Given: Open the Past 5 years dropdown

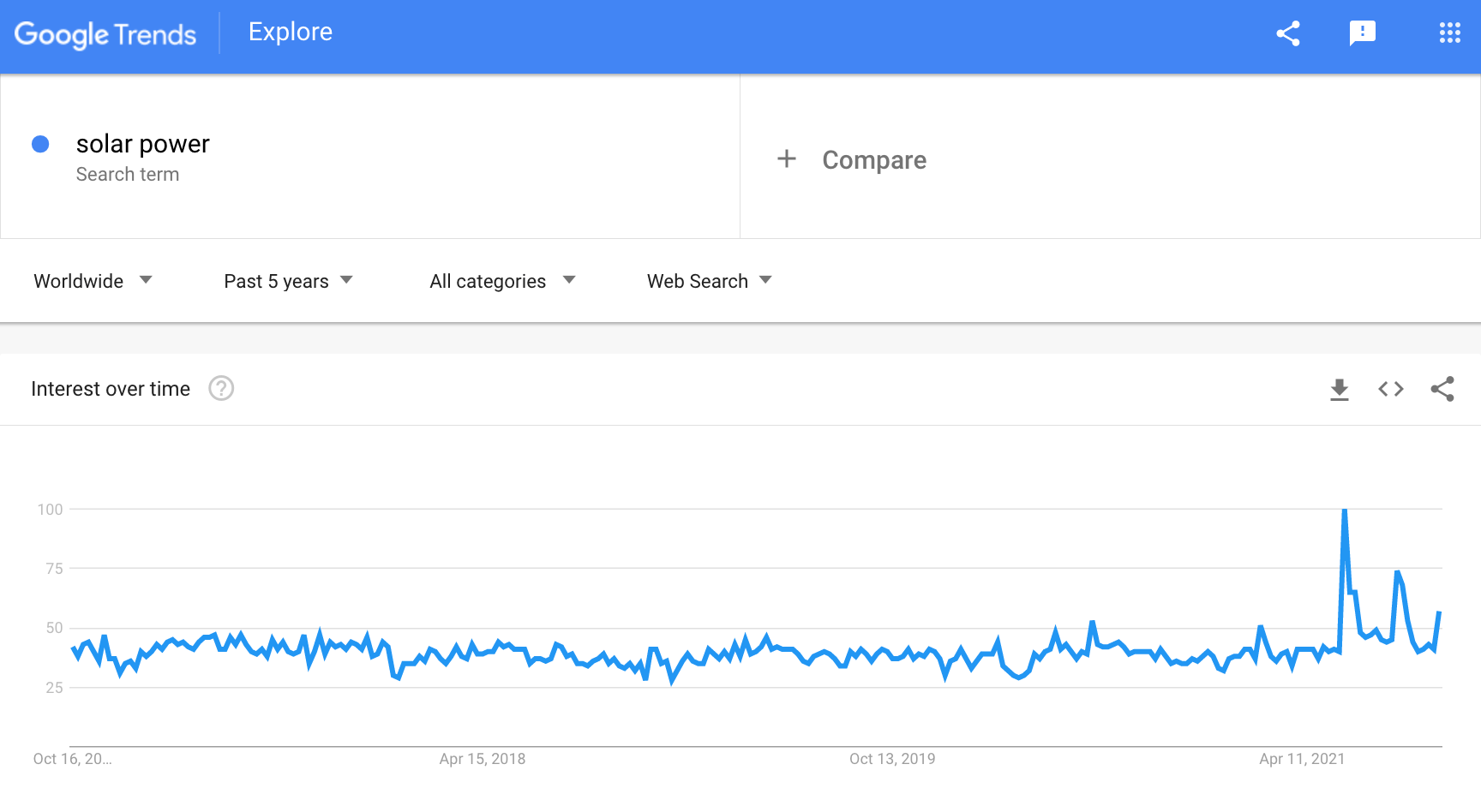Looking at the screenshot, I should pos(288,281).
